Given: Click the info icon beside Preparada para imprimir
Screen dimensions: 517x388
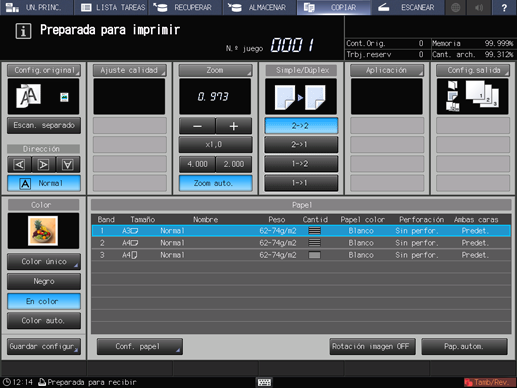Looking at the screenshot, I should pos(23,31).
